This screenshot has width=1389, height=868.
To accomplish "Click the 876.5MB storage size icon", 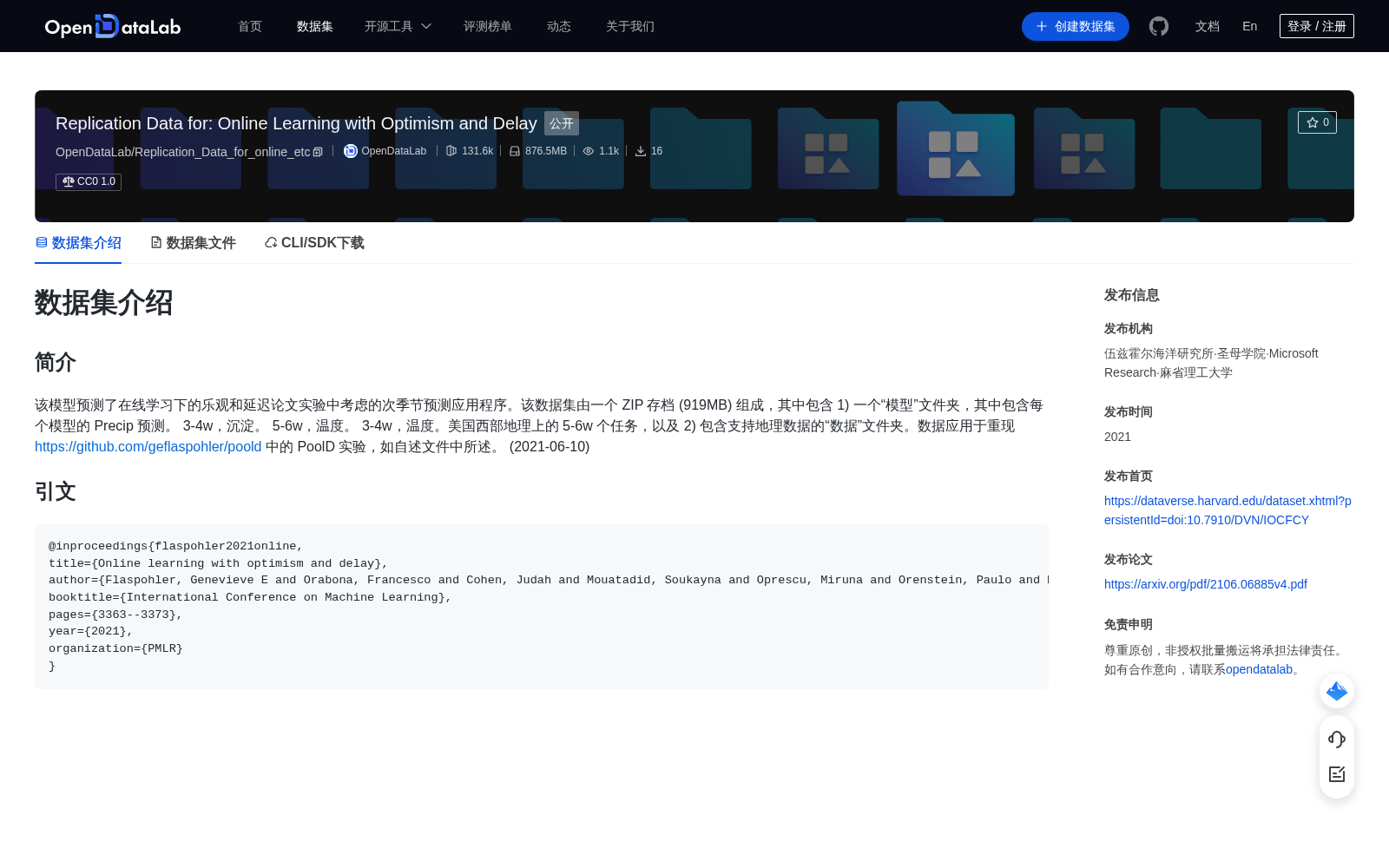I will (x=515, y=151).
